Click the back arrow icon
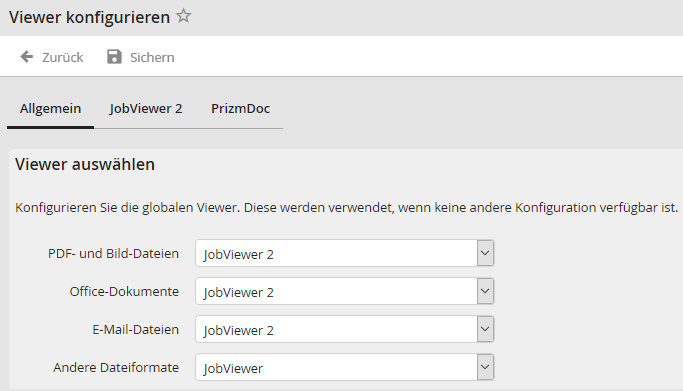Screen dimensions: 683x391 coord(27,57)
